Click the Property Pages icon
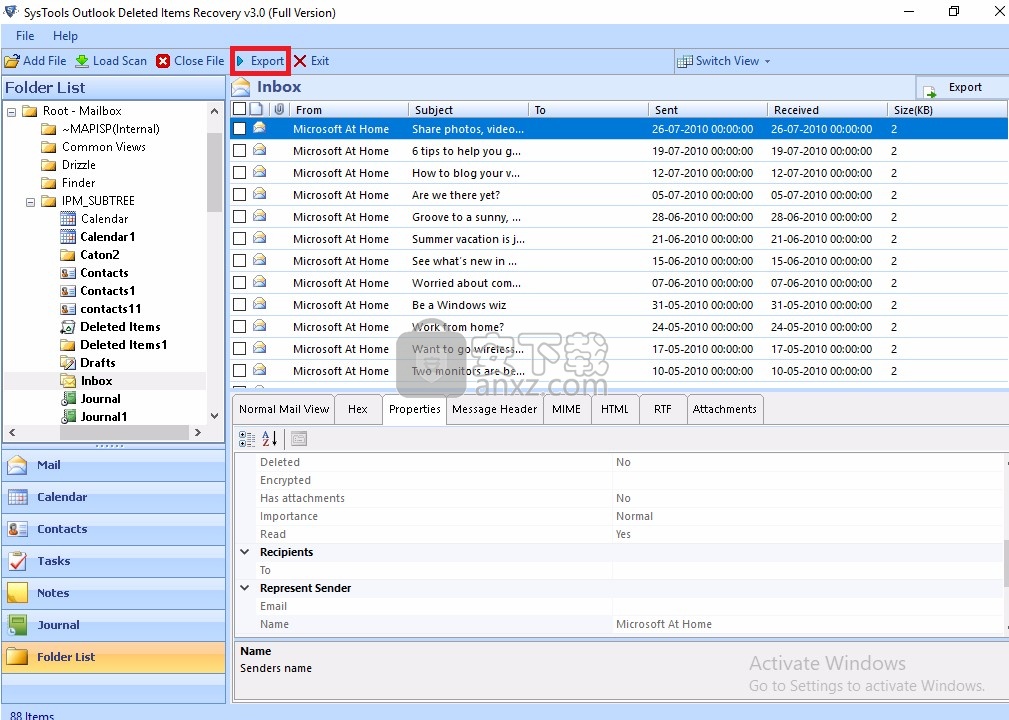The height and width of the screenshot is (720, 1009). [x=299, y=439]
